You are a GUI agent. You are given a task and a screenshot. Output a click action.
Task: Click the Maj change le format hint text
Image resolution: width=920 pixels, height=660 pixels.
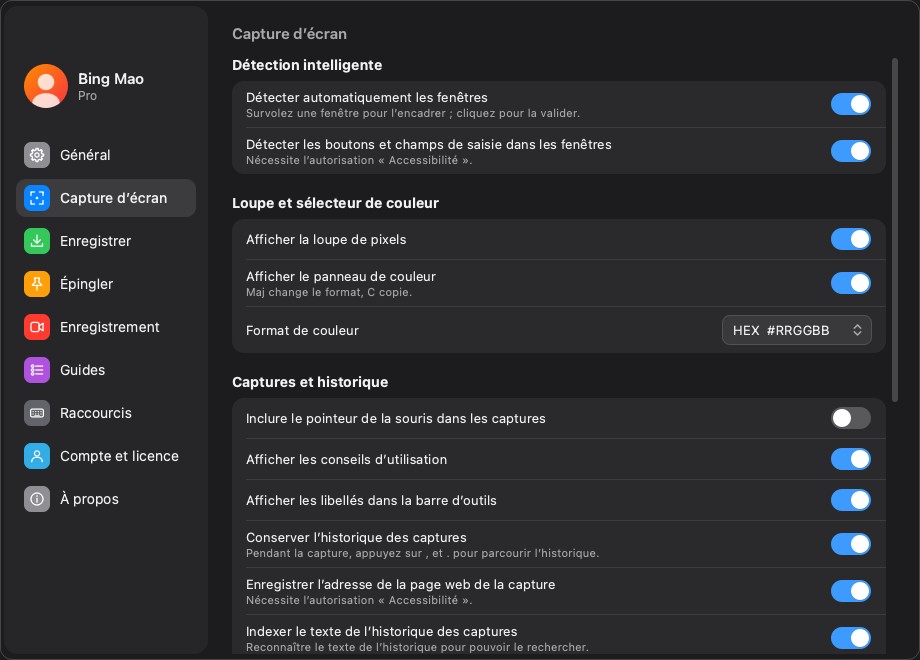coord(329,292)
